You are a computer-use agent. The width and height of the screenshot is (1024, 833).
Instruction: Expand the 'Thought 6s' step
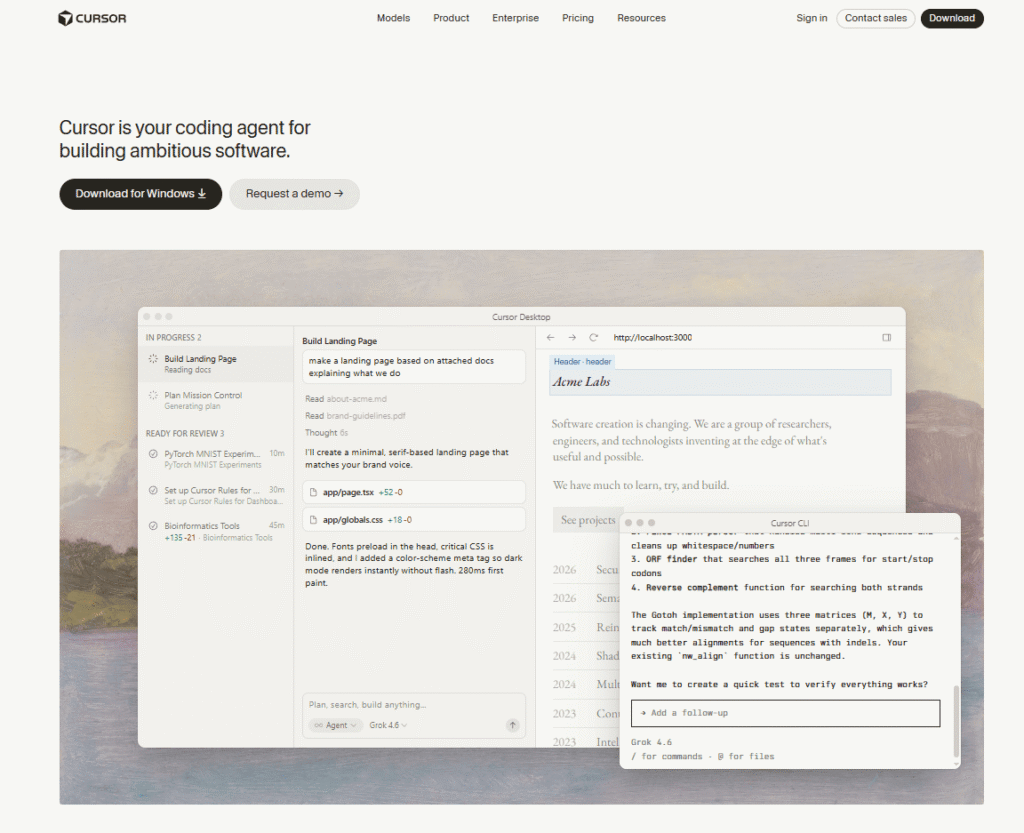[326, 433]
